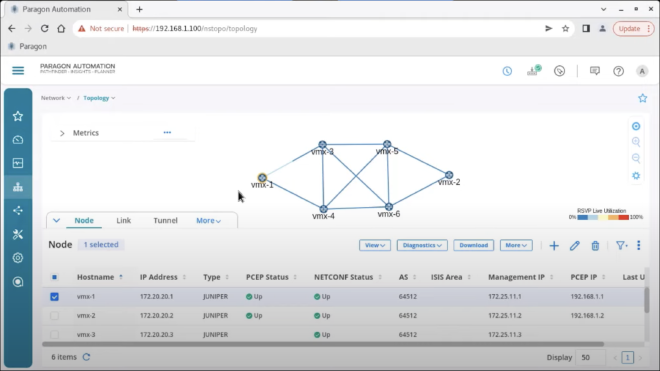Open the More actions dropdown button

tap(516, 245)
